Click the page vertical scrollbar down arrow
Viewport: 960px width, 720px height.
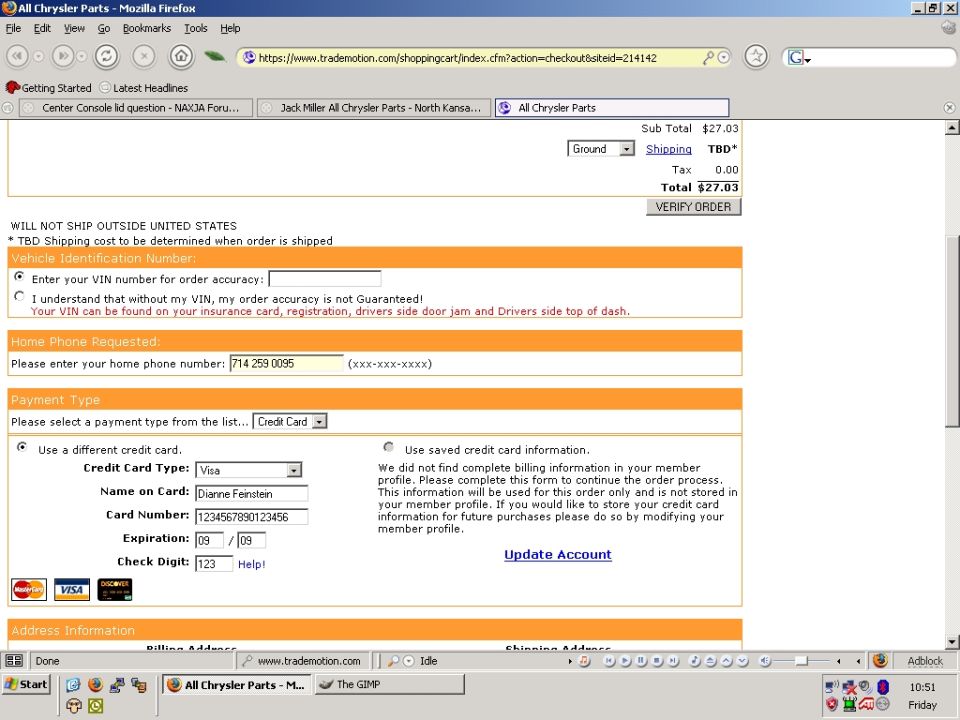click(952, 642)
